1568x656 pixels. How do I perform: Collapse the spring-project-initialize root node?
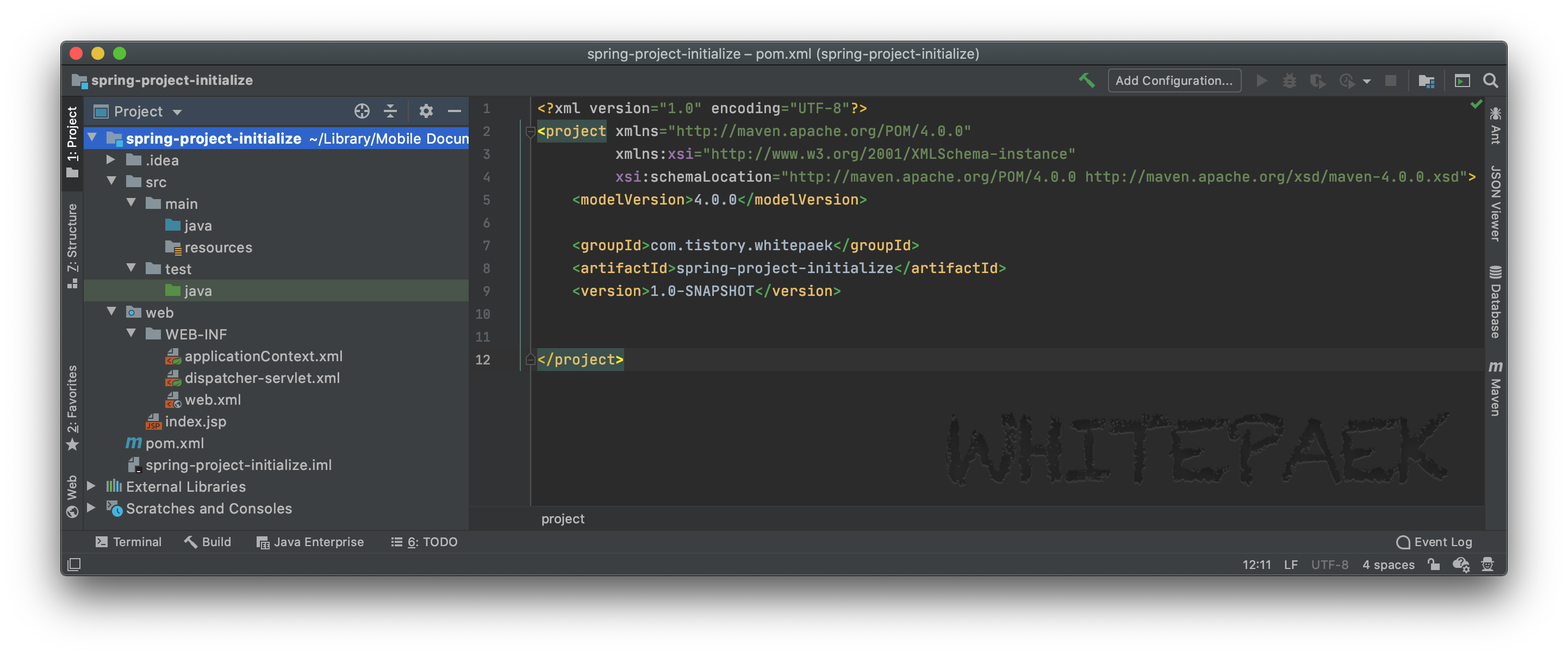click(92, 138)
